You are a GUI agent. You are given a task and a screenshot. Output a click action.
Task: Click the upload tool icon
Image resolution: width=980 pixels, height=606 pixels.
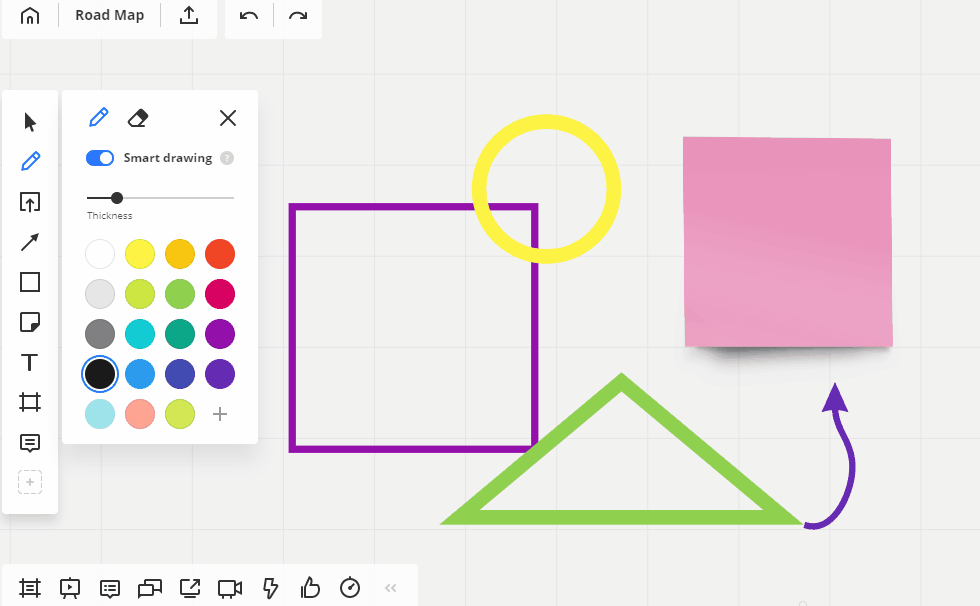click(30, 202)
